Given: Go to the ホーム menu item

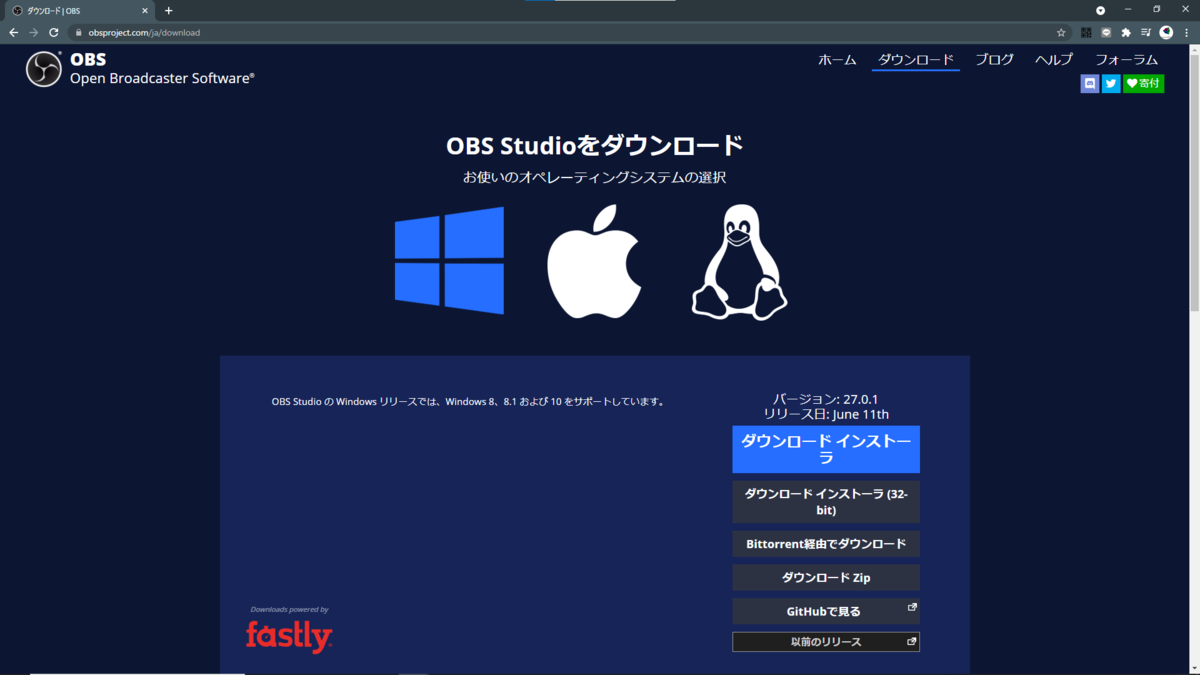Looking at the screenshot, I should click(x=837, y=60).
